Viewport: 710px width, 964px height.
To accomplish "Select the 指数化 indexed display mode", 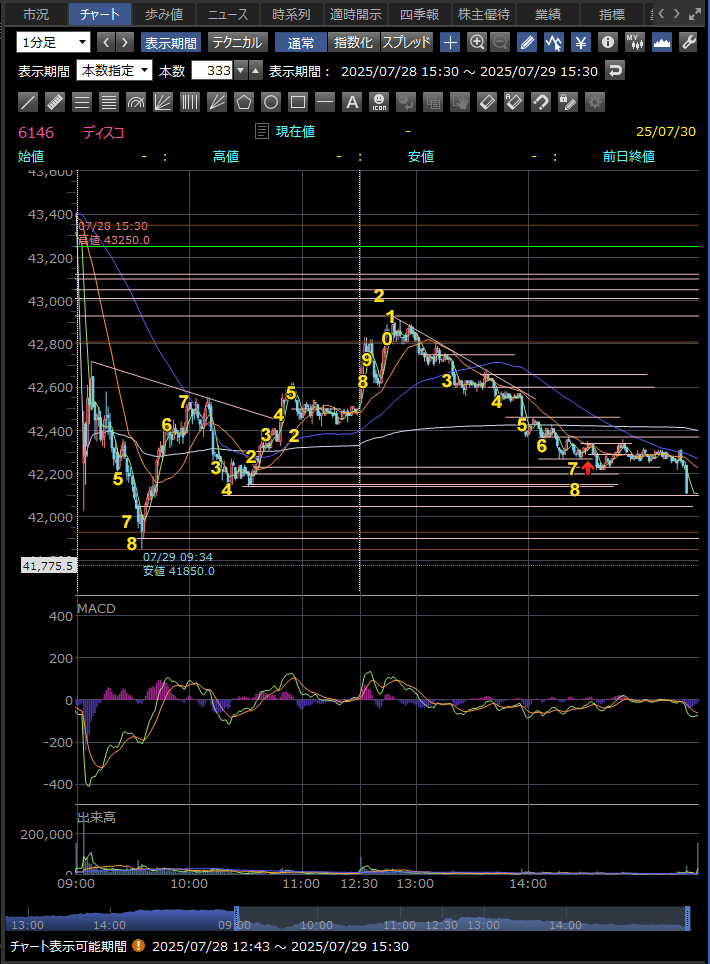I will 353,42.
